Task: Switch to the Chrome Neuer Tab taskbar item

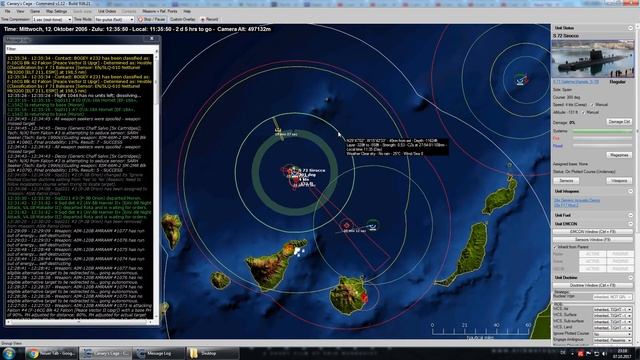Action: [x=51, y=353]
